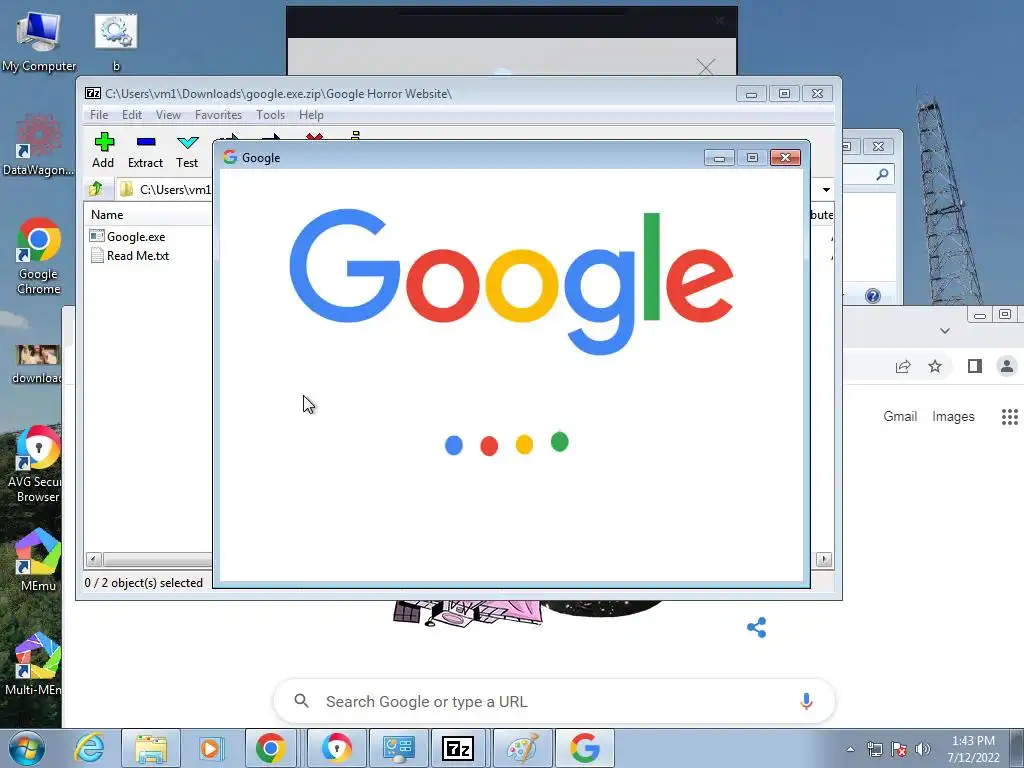The width and height of the screenshot is (1024, 768).
Task: Open the File menu in 7-Zip
Action: (99, 115)
